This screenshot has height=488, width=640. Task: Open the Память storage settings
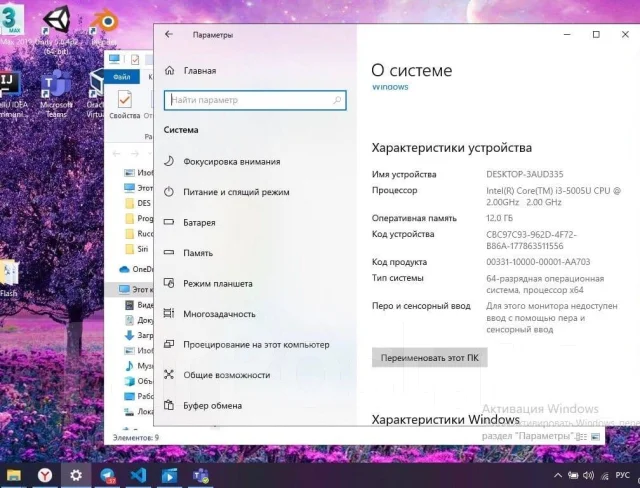pos(188,253)
